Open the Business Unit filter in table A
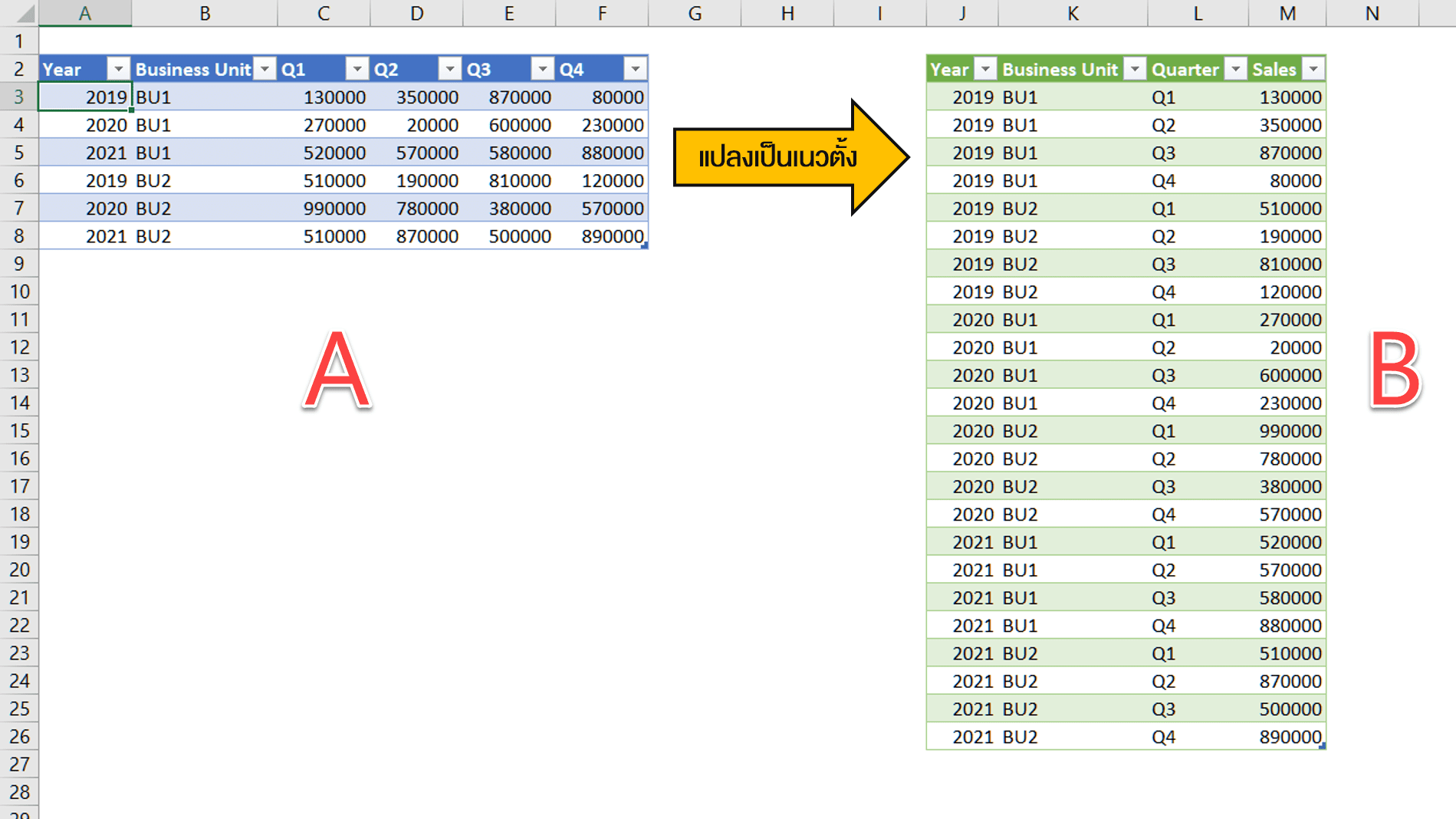Viewport: 1456px width, 819px height. click(x=265, y=68)
